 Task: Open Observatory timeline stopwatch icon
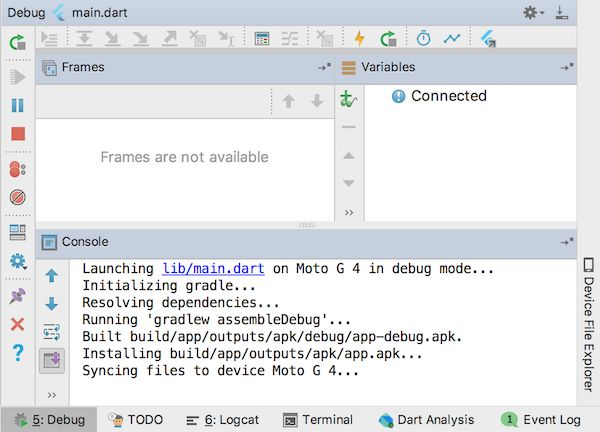coord(424,38)
